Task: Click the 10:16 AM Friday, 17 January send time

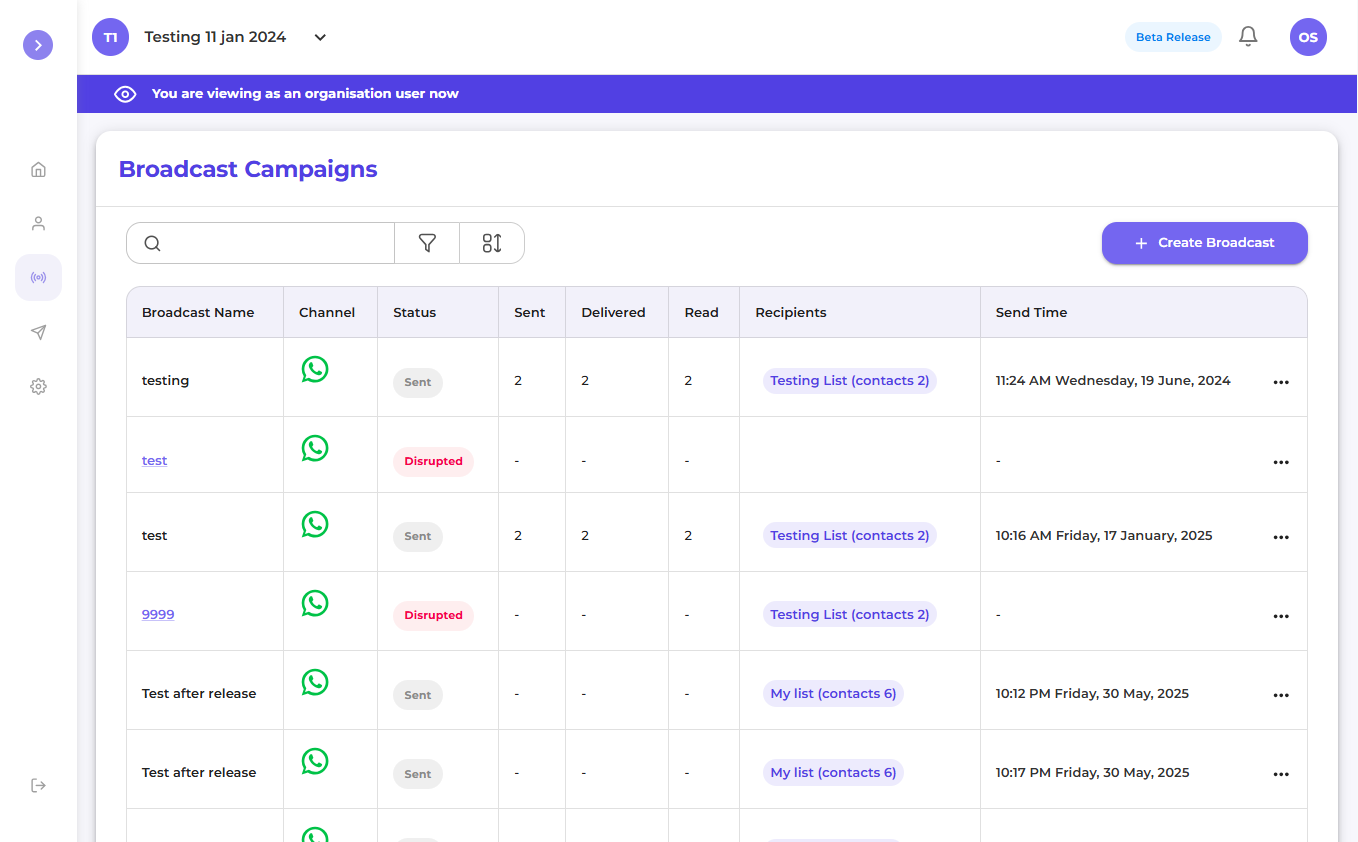Action: coord(1104,535)
